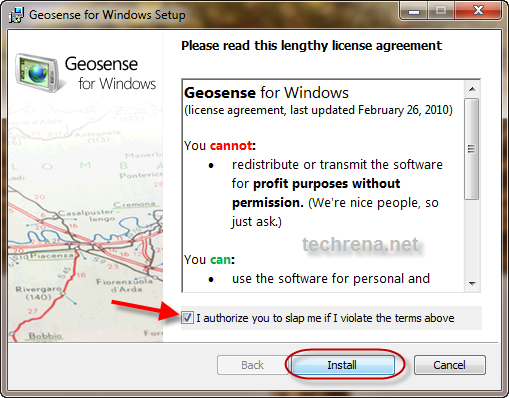Click the Install button

(342, 365)
